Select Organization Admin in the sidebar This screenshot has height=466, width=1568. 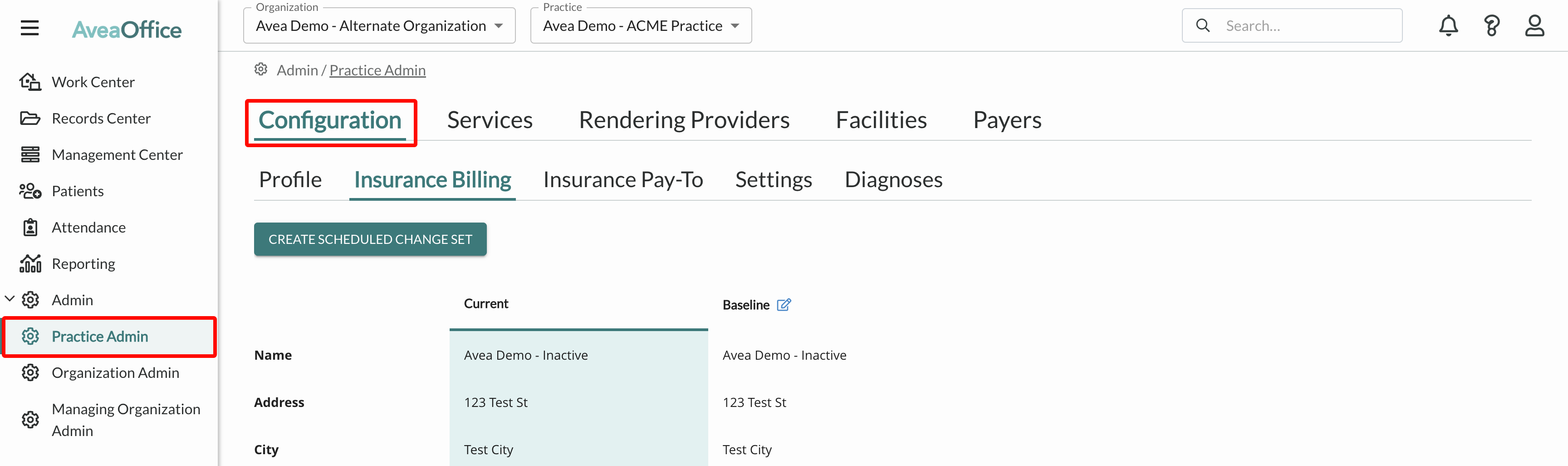tap(115, 373)
